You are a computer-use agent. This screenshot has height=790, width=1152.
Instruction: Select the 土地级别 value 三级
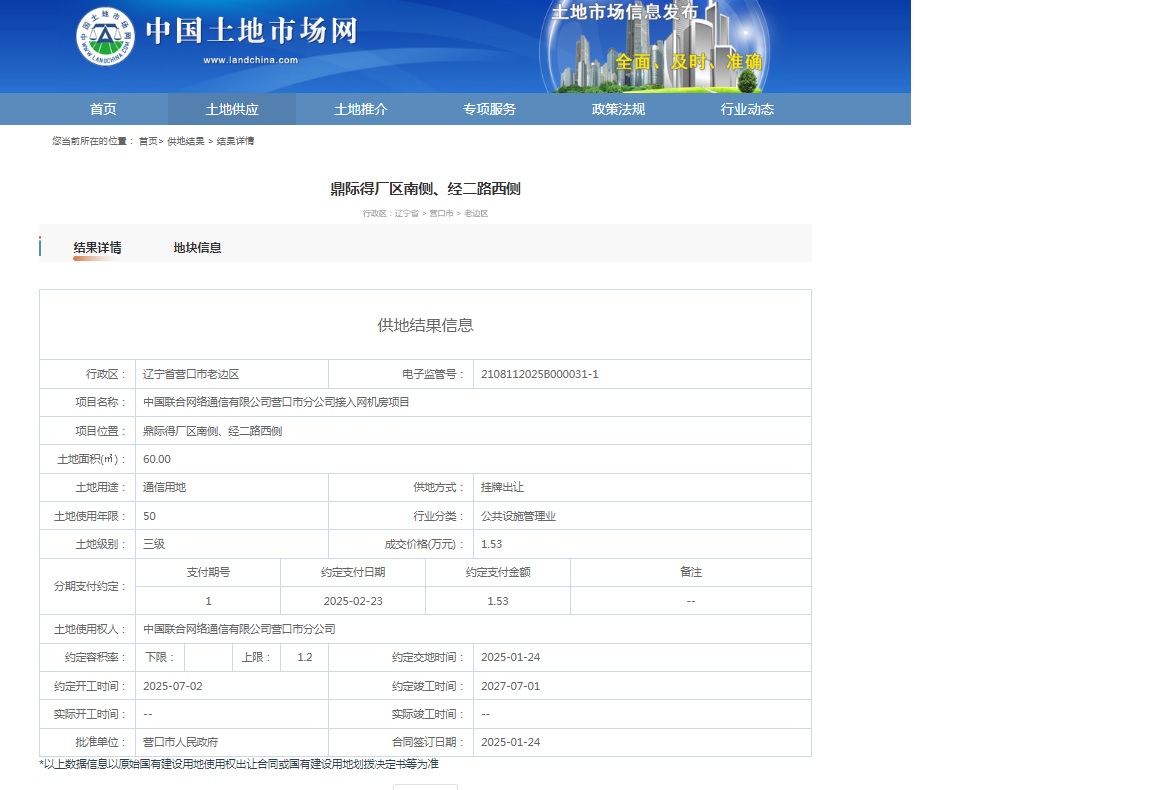(154, 544)
